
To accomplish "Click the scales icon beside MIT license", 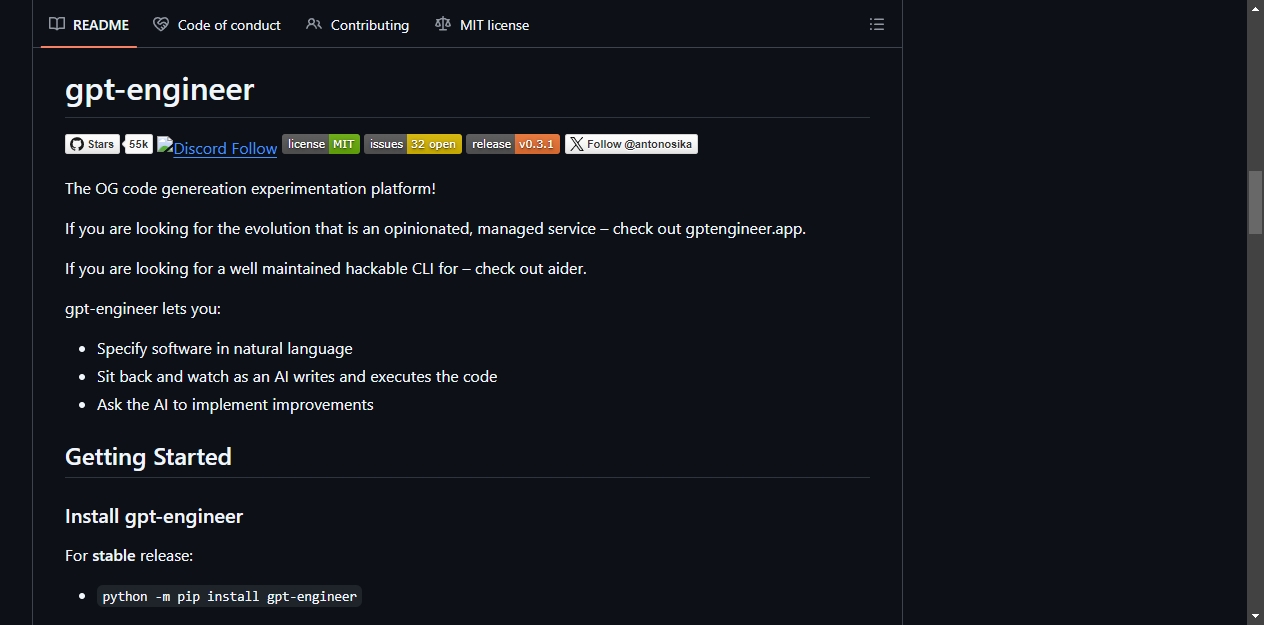I will (x=443, y=24).
